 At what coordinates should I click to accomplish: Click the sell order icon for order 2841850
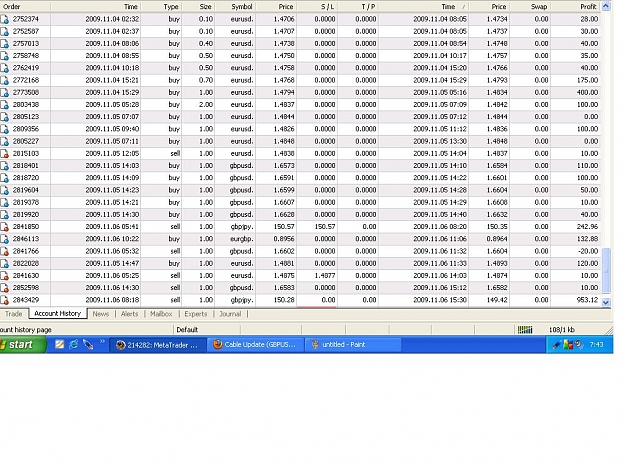click(5, 227)
